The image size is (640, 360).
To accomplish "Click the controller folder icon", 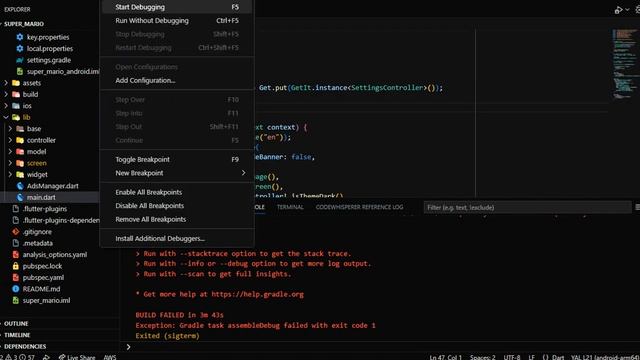I will 20,140.
